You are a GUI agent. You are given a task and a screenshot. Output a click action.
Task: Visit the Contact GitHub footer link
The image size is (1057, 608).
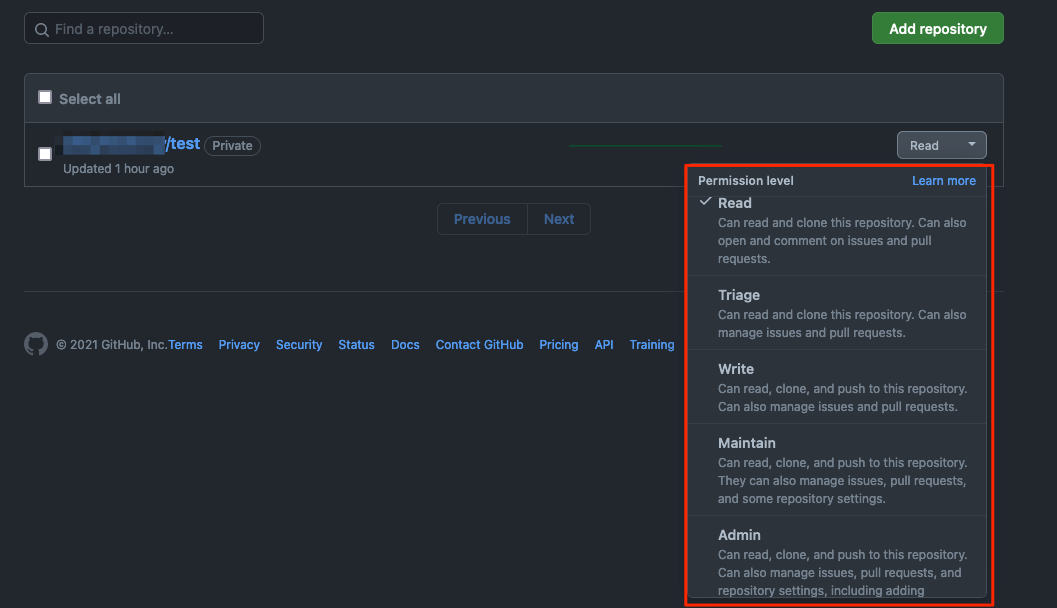[479, 345]
